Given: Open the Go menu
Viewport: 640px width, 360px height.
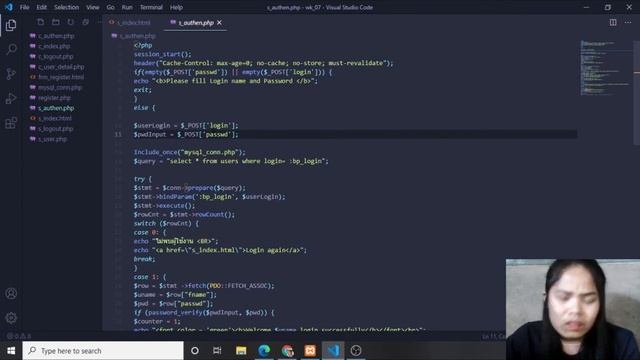Looking at the screenshot, I should click(x=110, y=7).
